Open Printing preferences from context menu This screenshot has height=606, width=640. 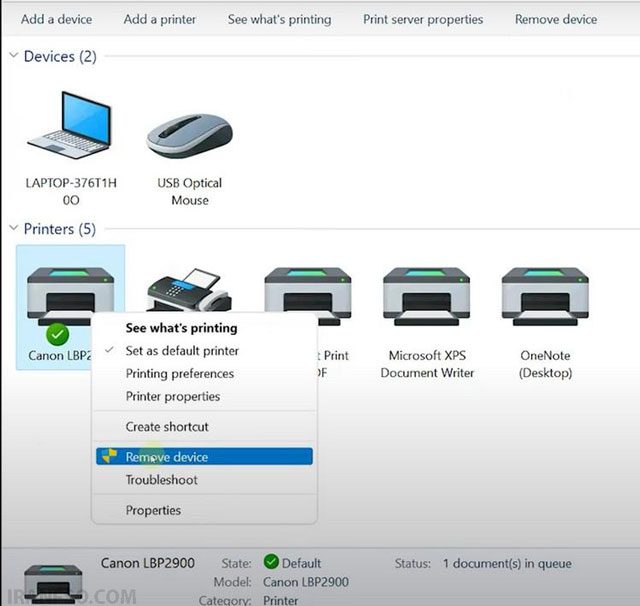pyautogui.click(x=204, y=374)
